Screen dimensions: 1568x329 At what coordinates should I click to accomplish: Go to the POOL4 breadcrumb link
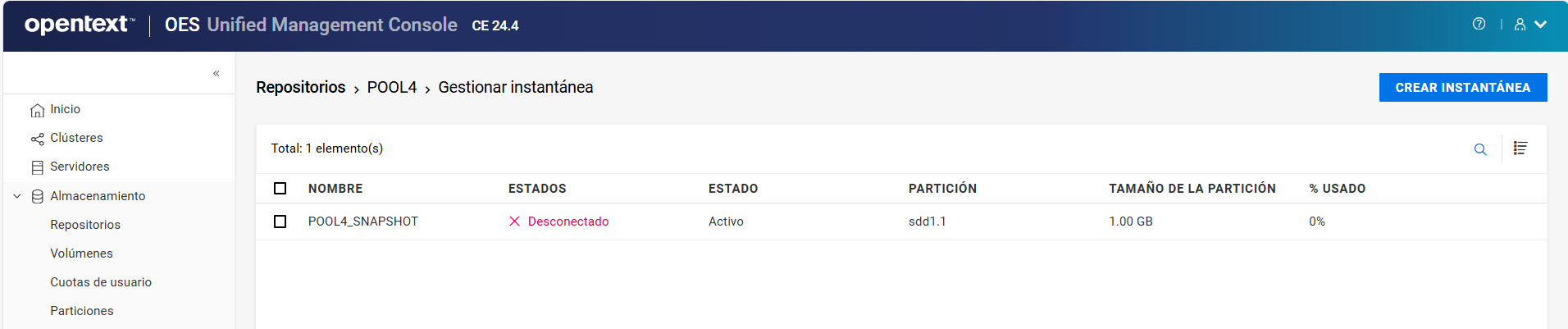click(x=391, y=88)
